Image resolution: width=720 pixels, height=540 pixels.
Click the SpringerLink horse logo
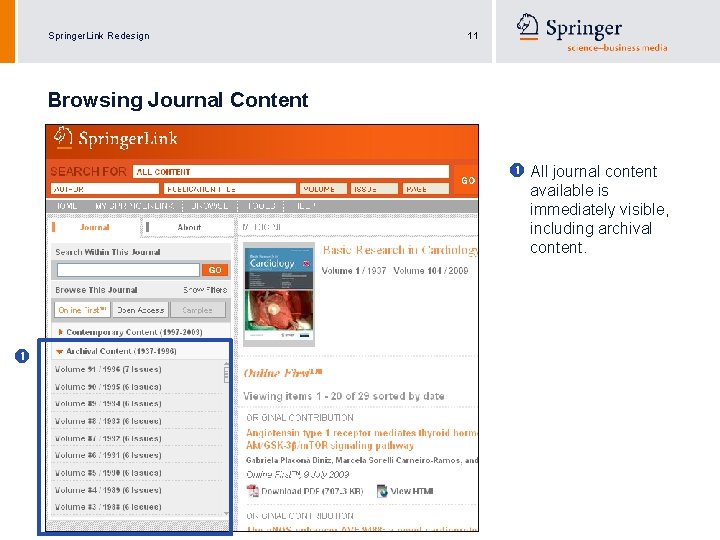[x=63, y=137]
